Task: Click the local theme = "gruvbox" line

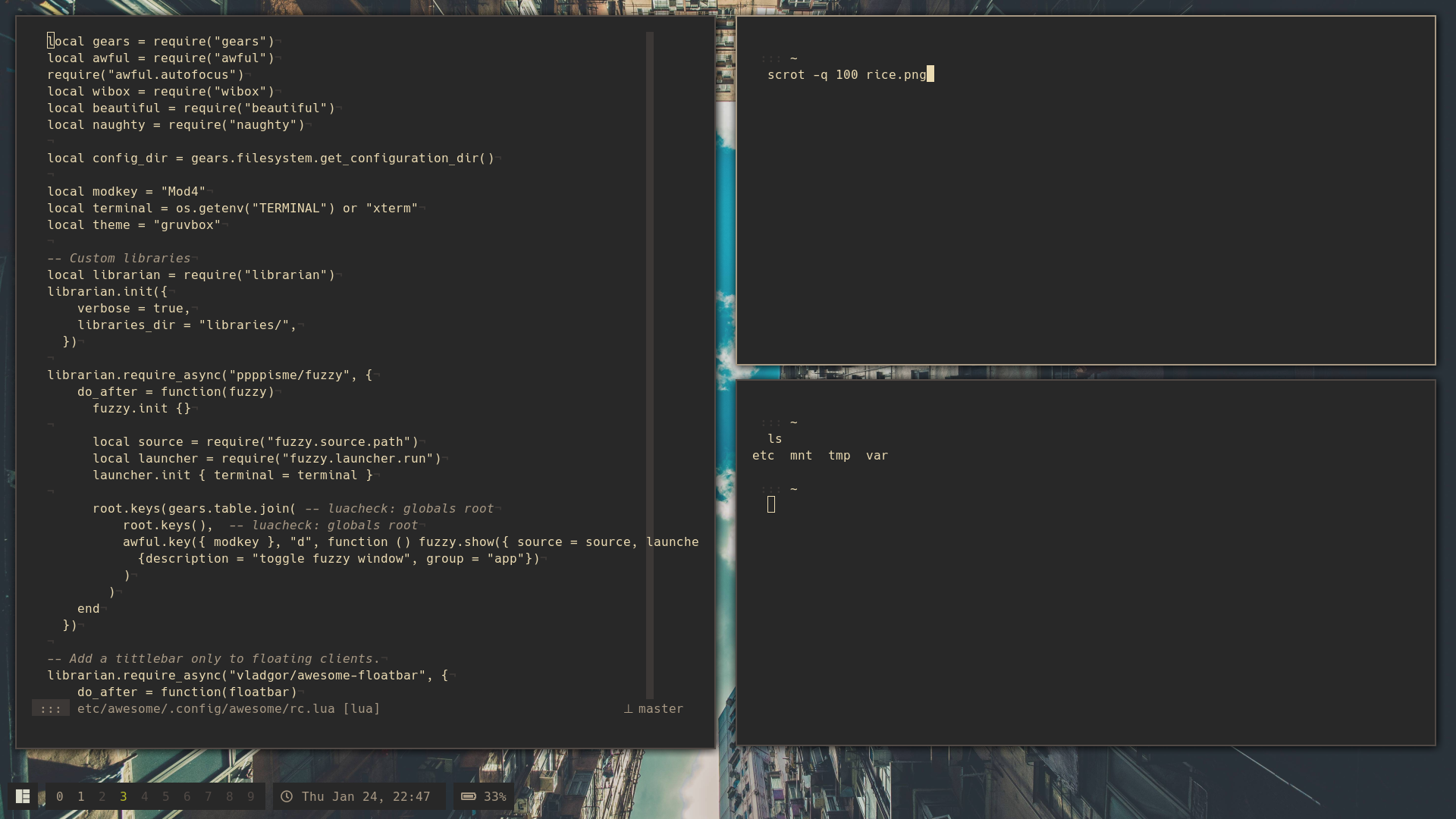Action: (x=134, y=224)
